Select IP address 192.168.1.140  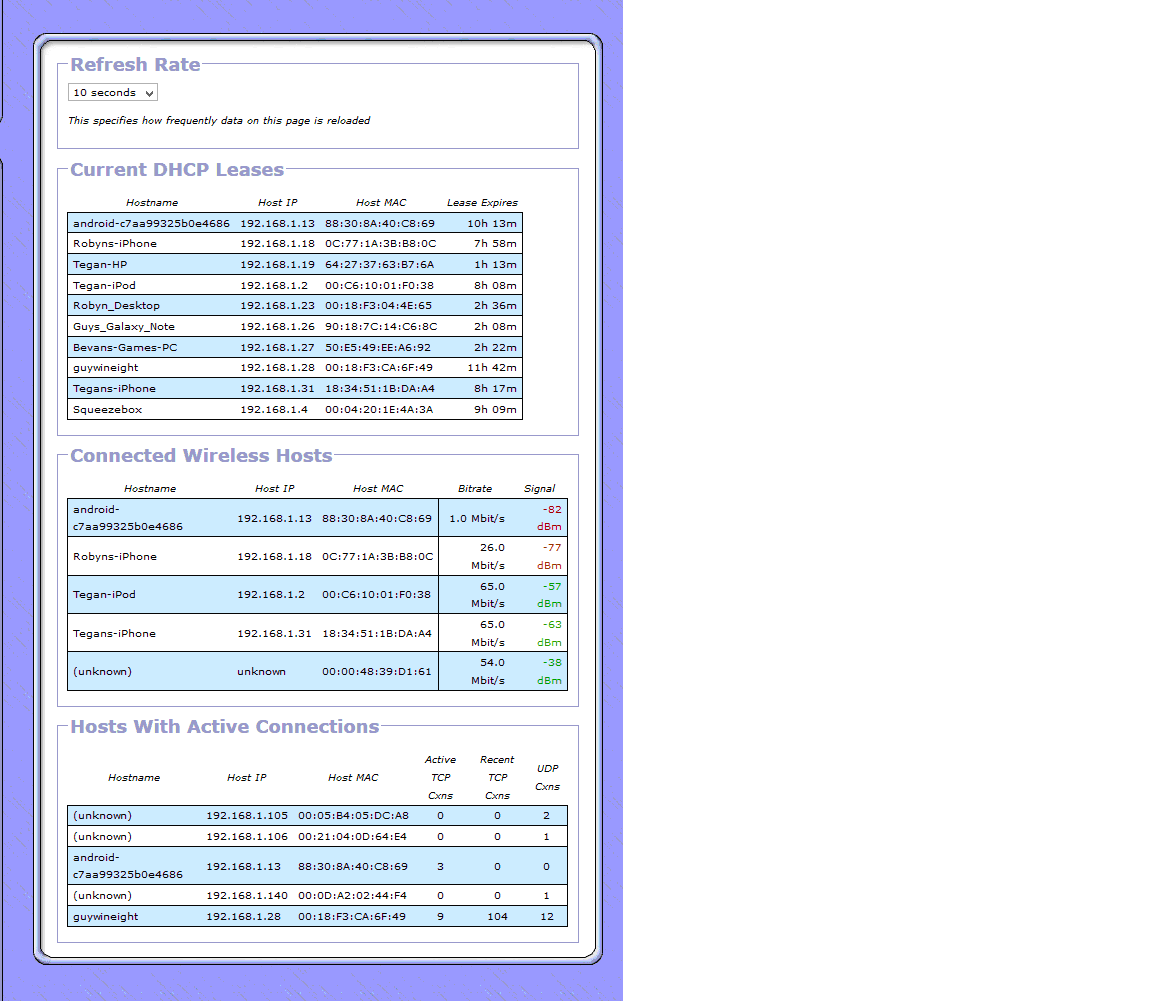(x=247, y=896)
